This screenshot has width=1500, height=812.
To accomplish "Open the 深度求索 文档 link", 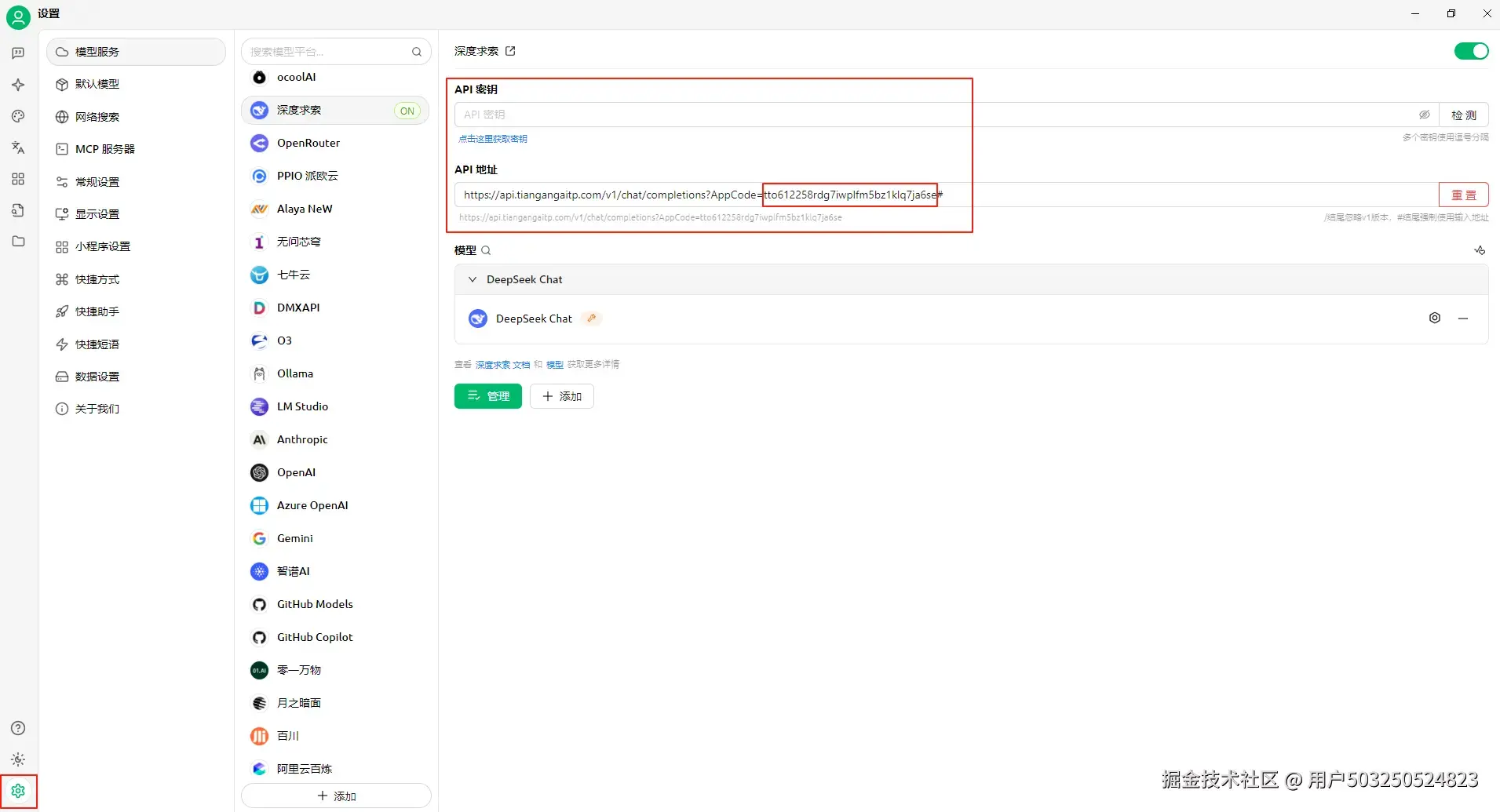I will click(502, 365).
